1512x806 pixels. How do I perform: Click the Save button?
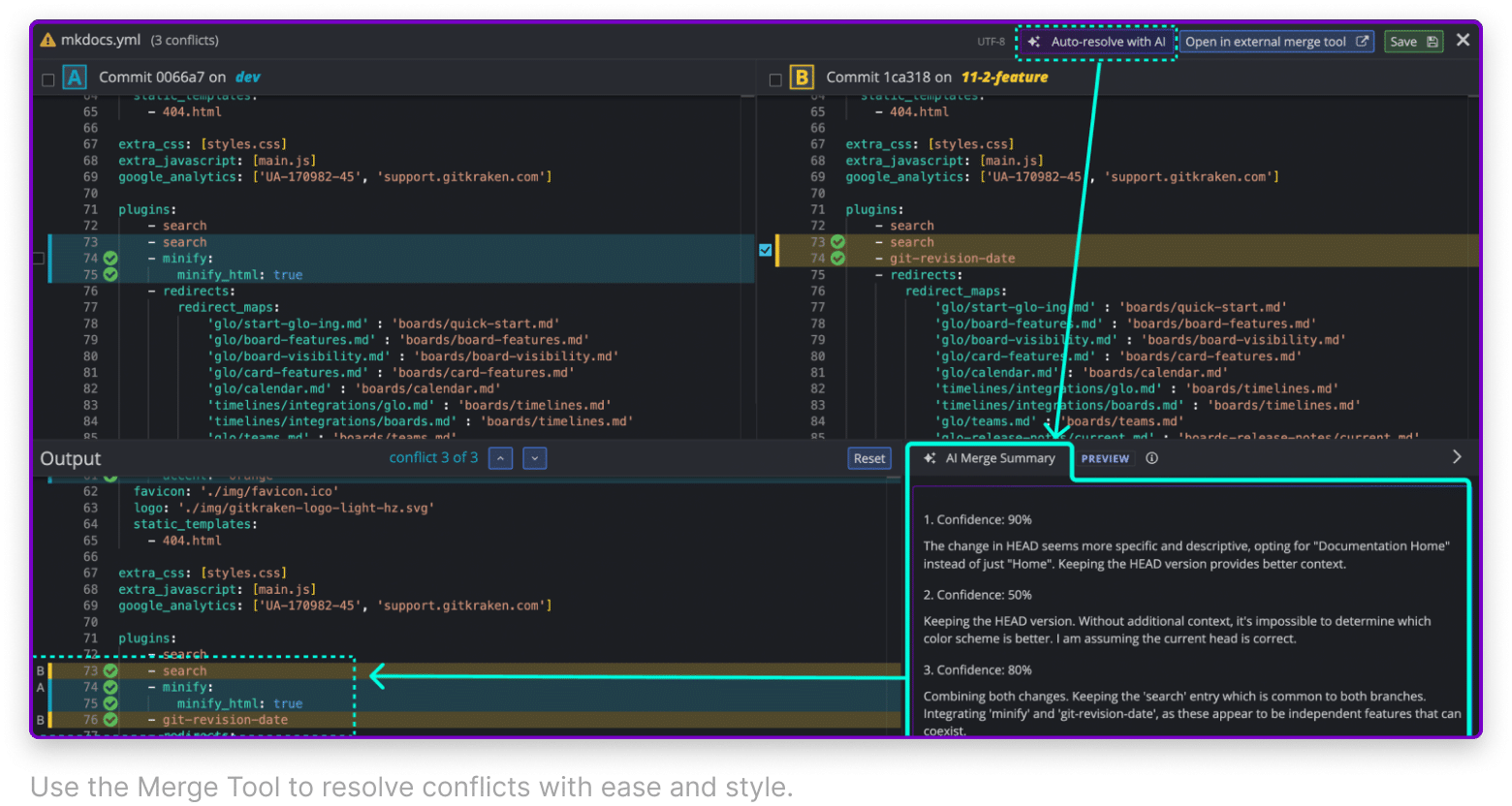(1413, 42)
